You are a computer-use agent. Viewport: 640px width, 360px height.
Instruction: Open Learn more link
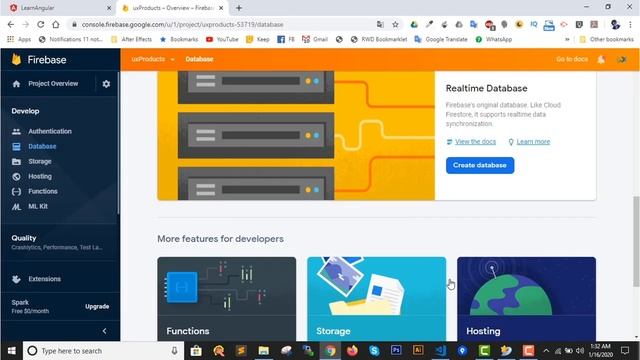tap(533, 142)
